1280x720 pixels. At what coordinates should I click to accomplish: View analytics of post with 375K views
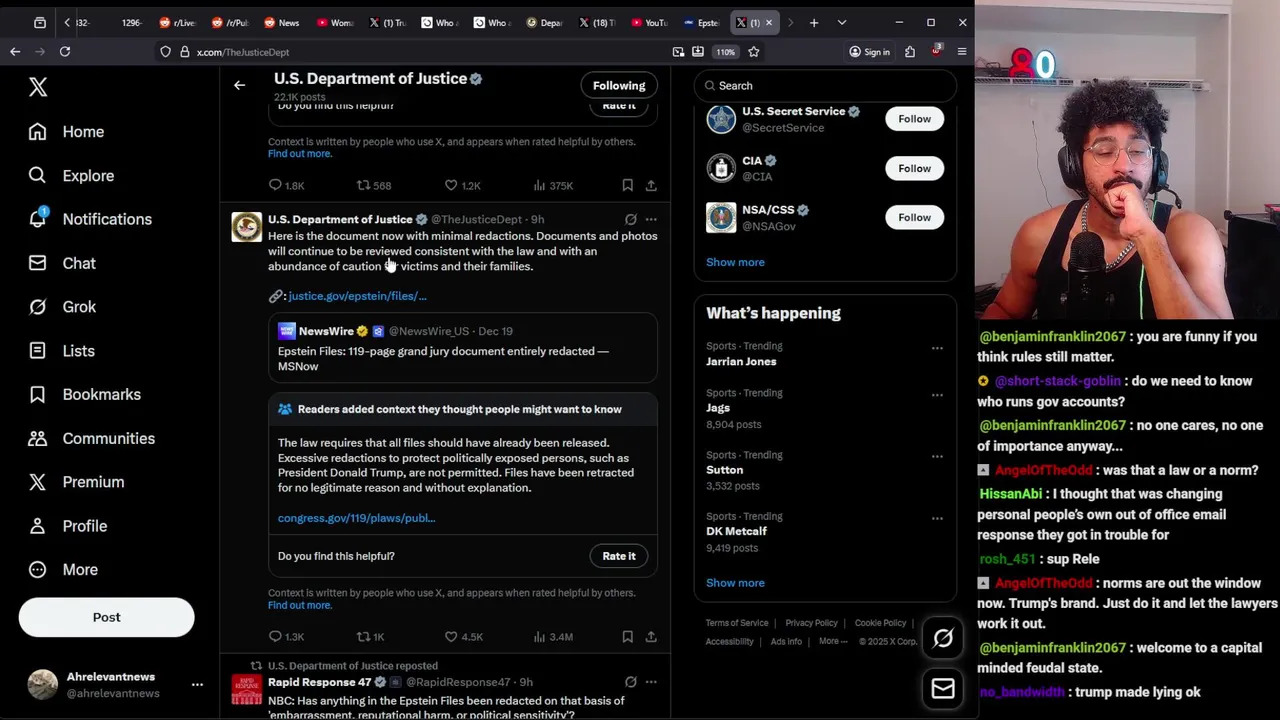coord(553,185)
